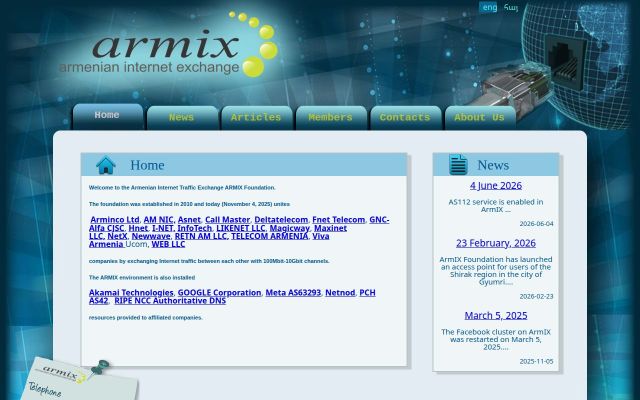Image resolution: width=640 pixels, height=400 pixels.
Task: Open the 23 February, 2026 news item
Action: coord(496,243)
